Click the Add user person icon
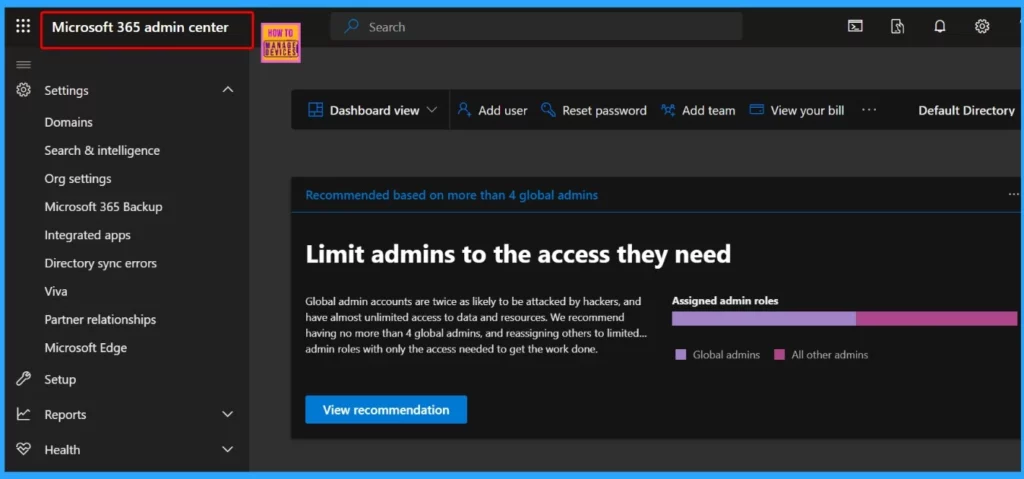The width and height of the screenshot is (1024, 479). pyautogui.click(x=464, y=110)
